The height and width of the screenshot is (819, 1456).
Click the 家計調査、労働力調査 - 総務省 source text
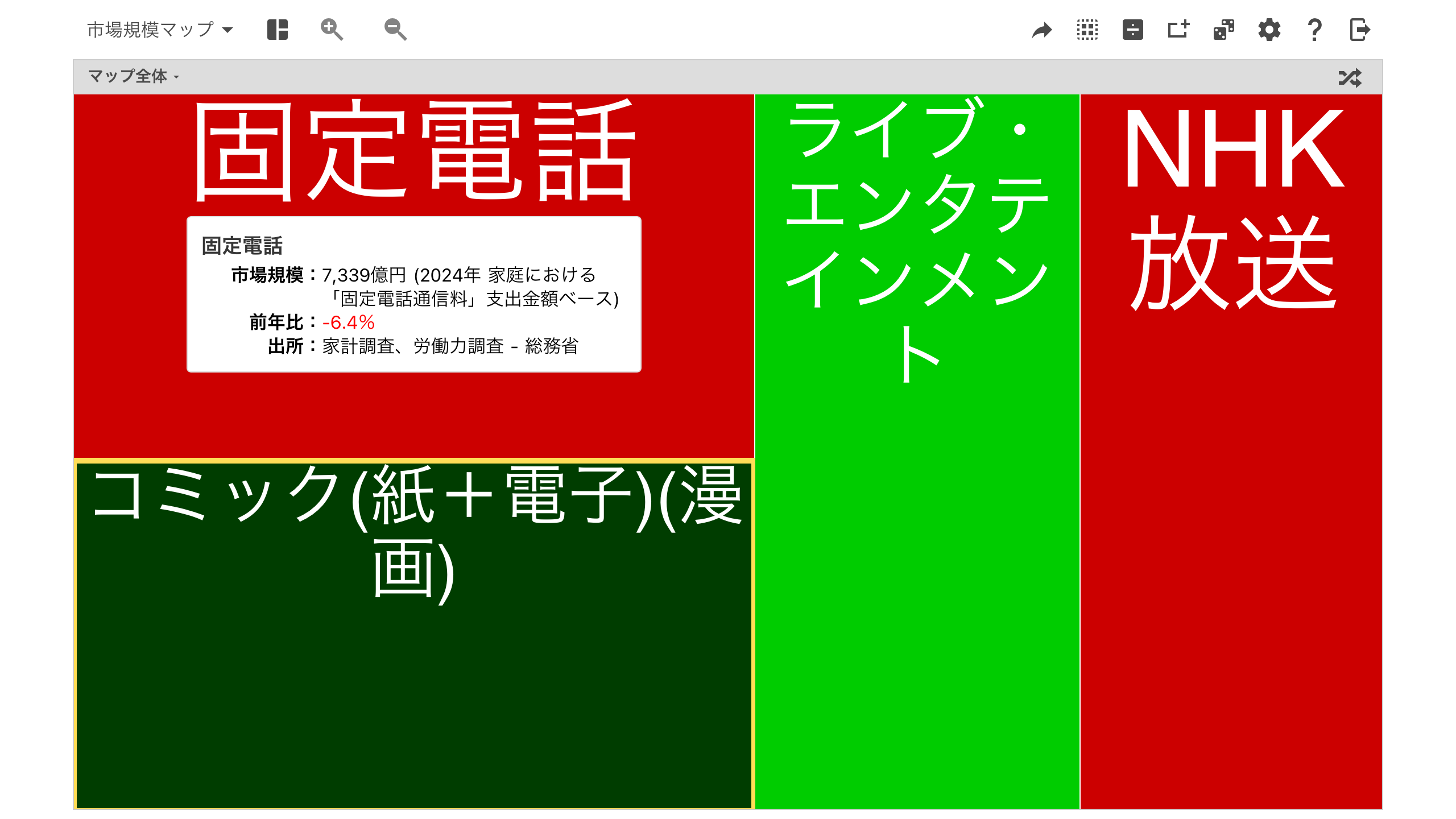pos(450,346)
